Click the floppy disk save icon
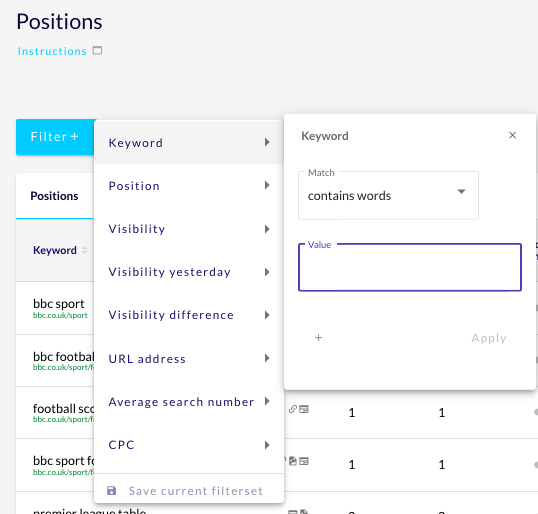Screen dimensions: 538x514 (112, 491)
